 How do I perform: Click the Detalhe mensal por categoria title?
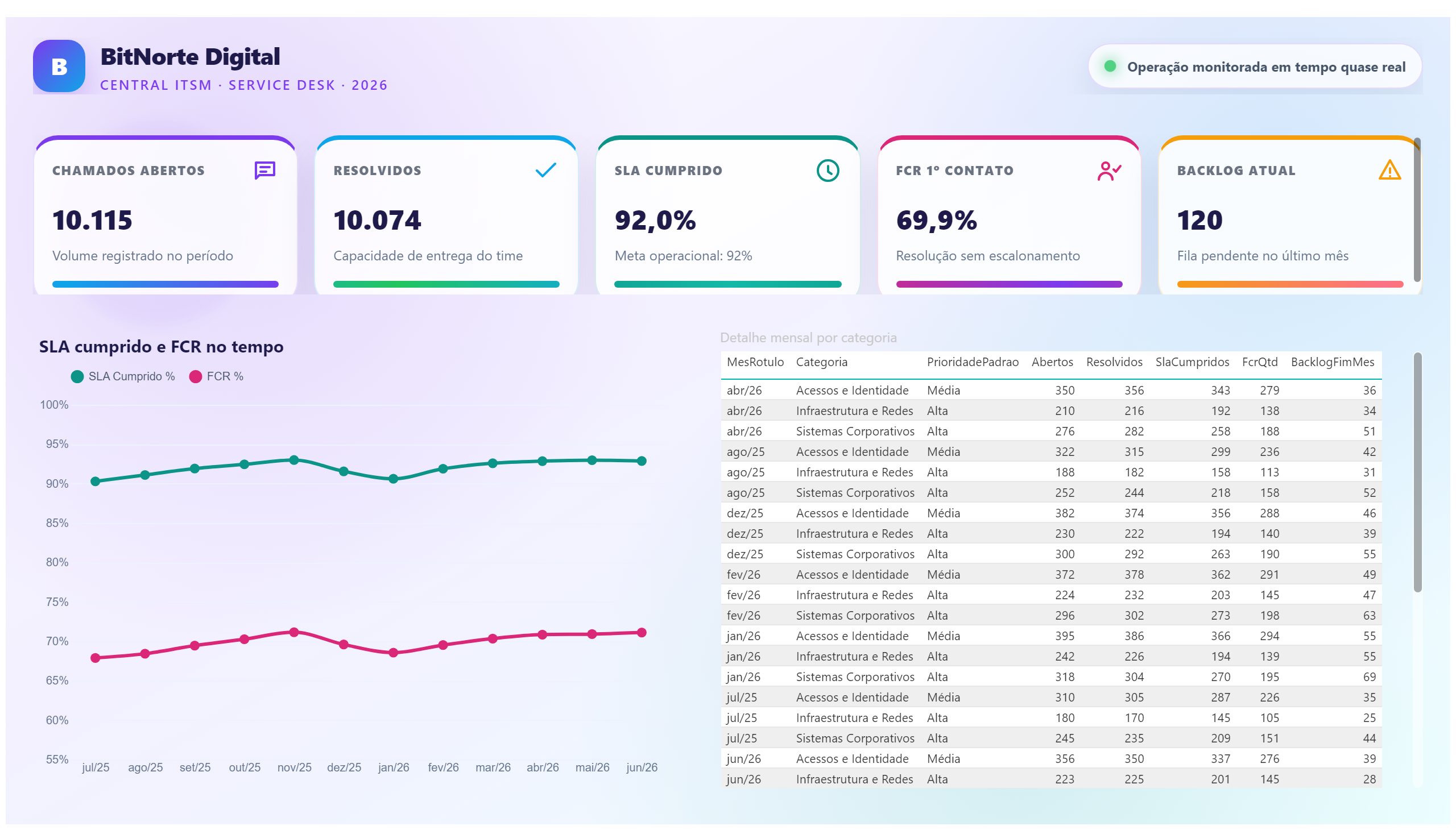808,338
